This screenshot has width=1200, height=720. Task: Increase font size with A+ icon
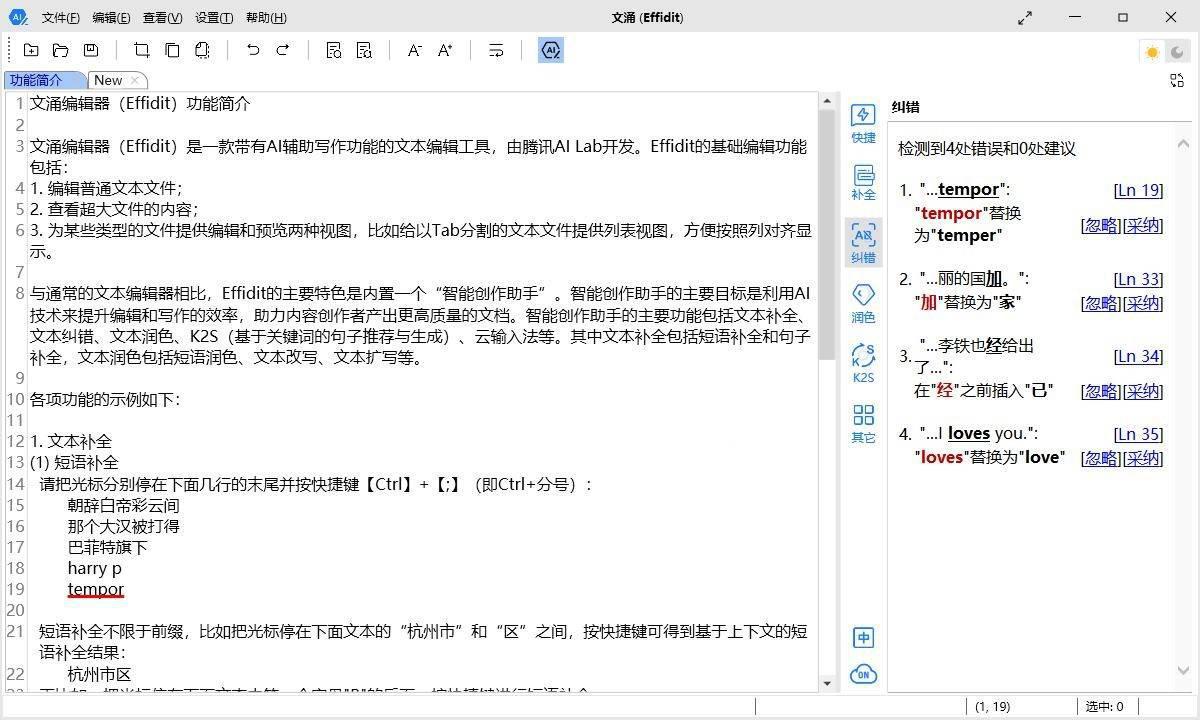pos(445,50)
